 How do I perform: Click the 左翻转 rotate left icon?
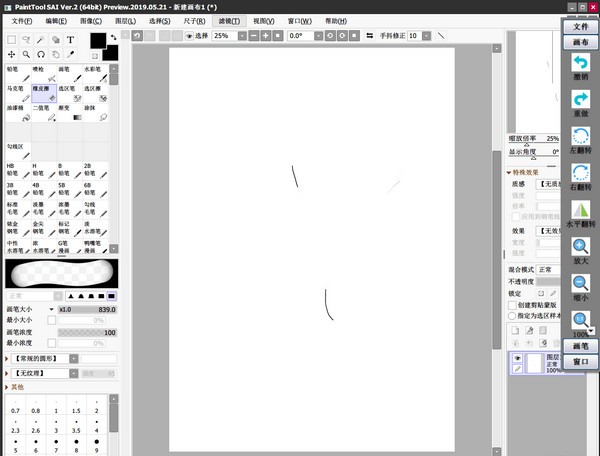click(580, 136)
